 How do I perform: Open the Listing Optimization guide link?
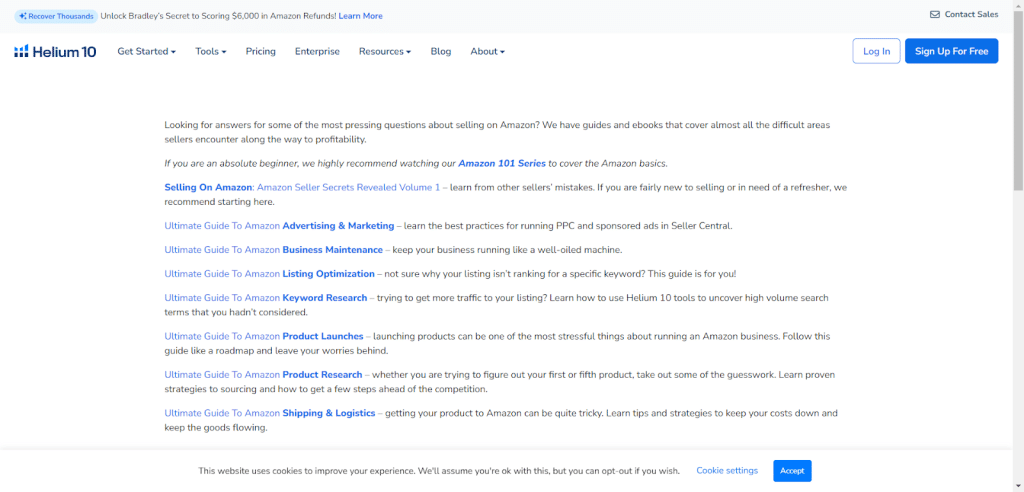click(x=270, y=274)
